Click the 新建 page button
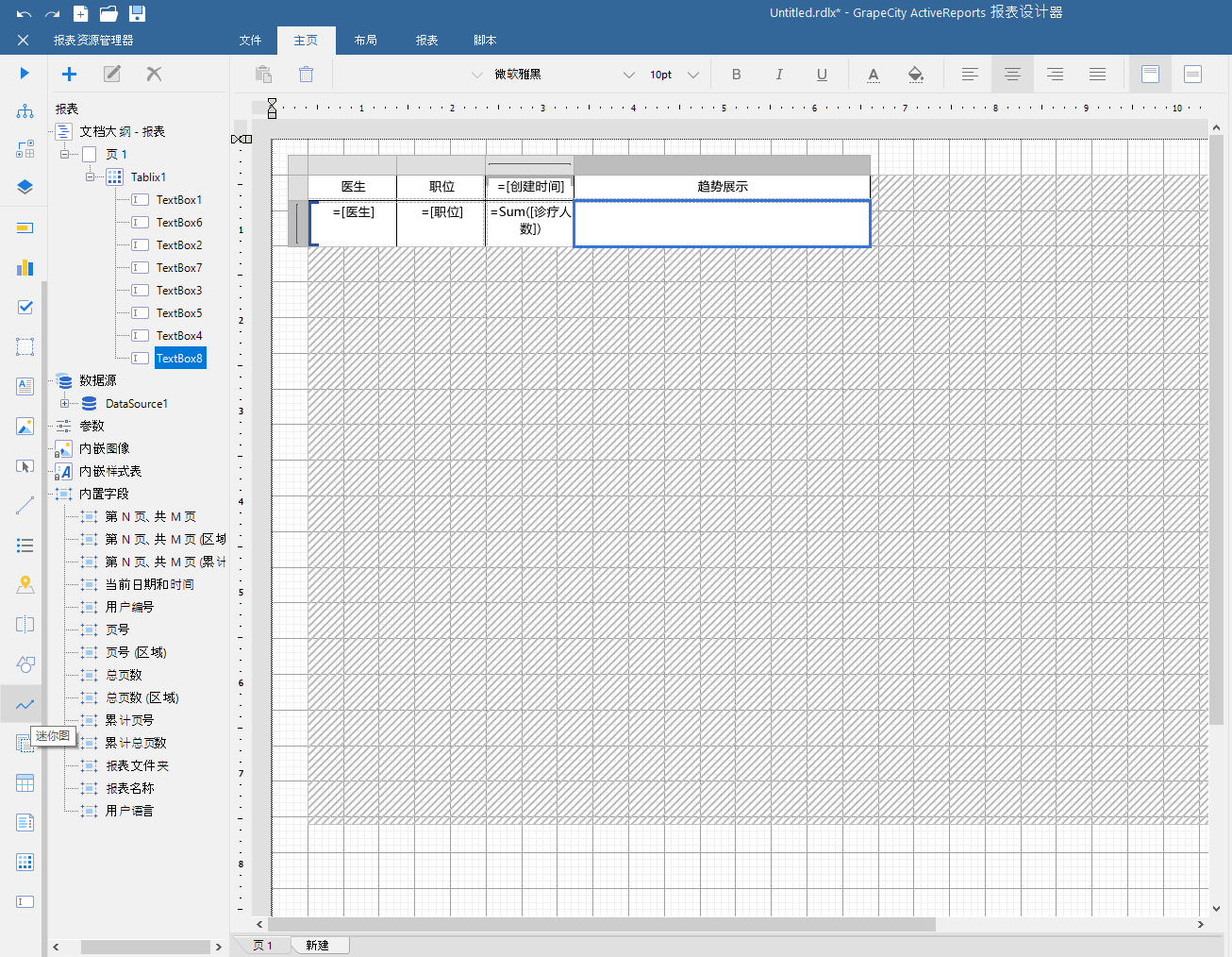The height and width of the screenshot is (957, 1232). pos(318,945)
